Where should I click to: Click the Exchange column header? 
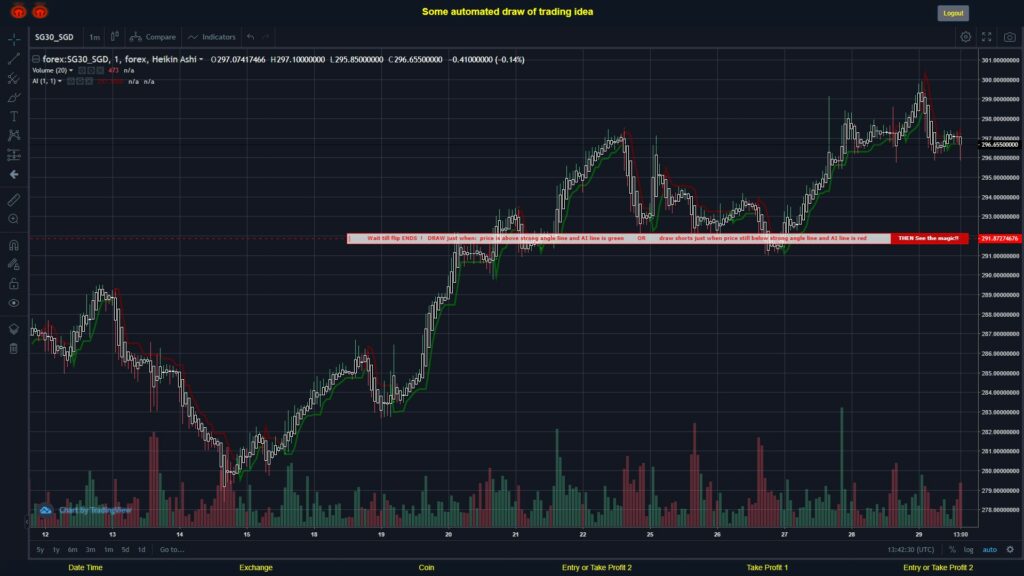[255, 568]
